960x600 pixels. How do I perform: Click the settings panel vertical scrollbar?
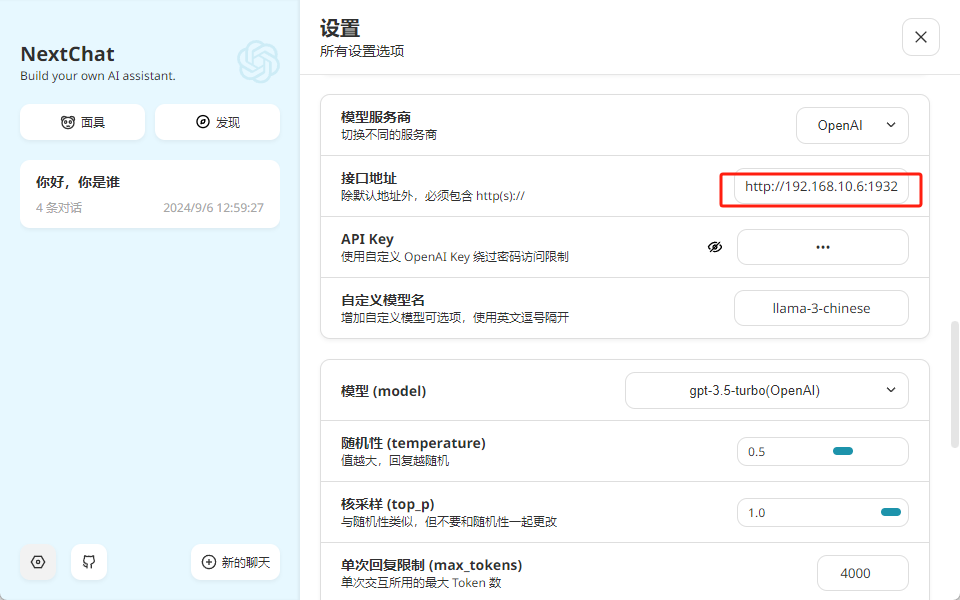953,384
